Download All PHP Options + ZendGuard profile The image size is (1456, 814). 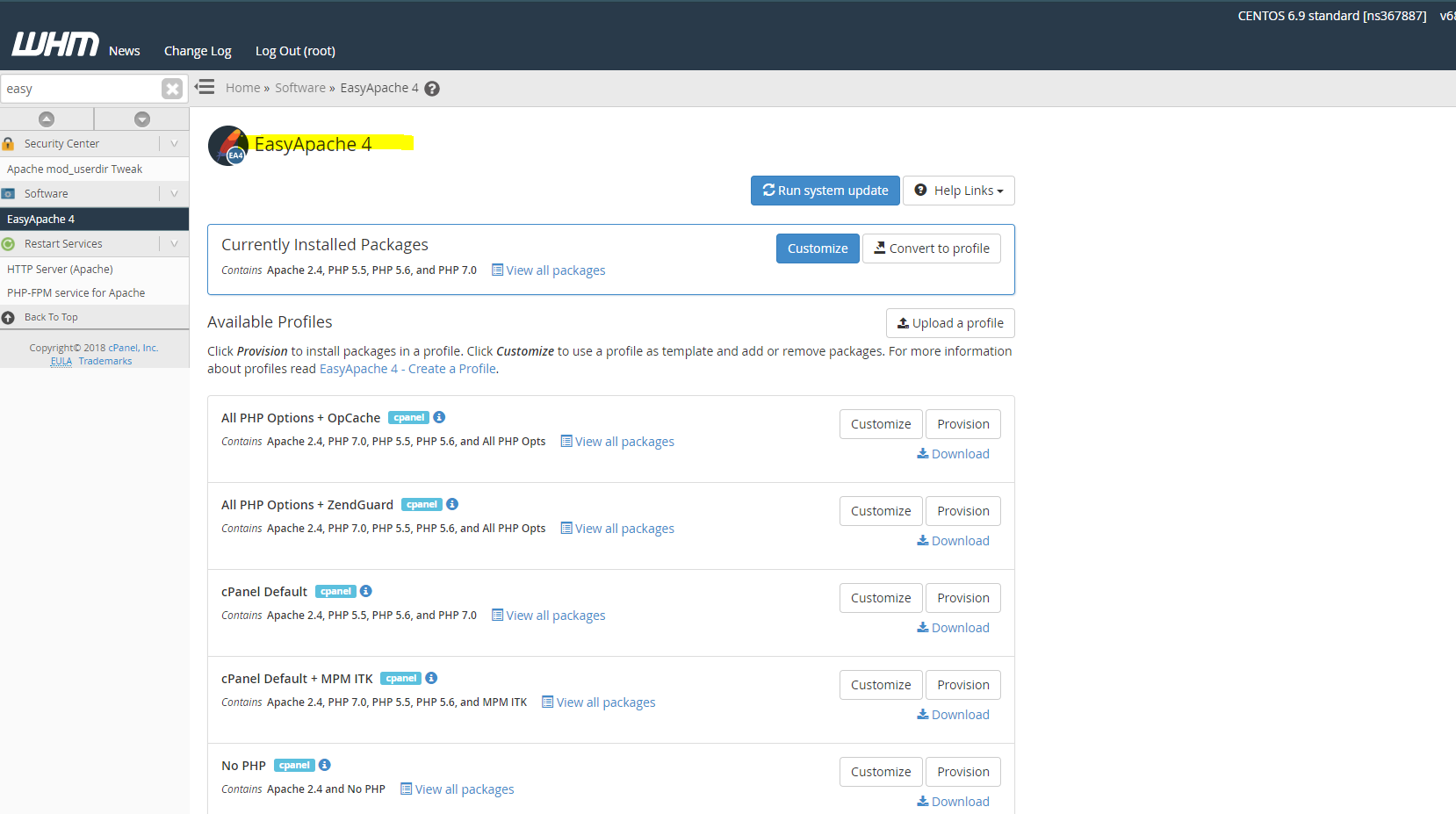954,541
